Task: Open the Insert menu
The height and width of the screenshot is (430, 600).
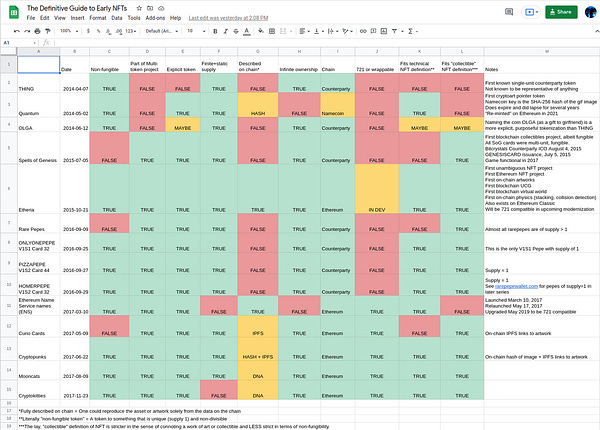Action: (x=77, y=18)
